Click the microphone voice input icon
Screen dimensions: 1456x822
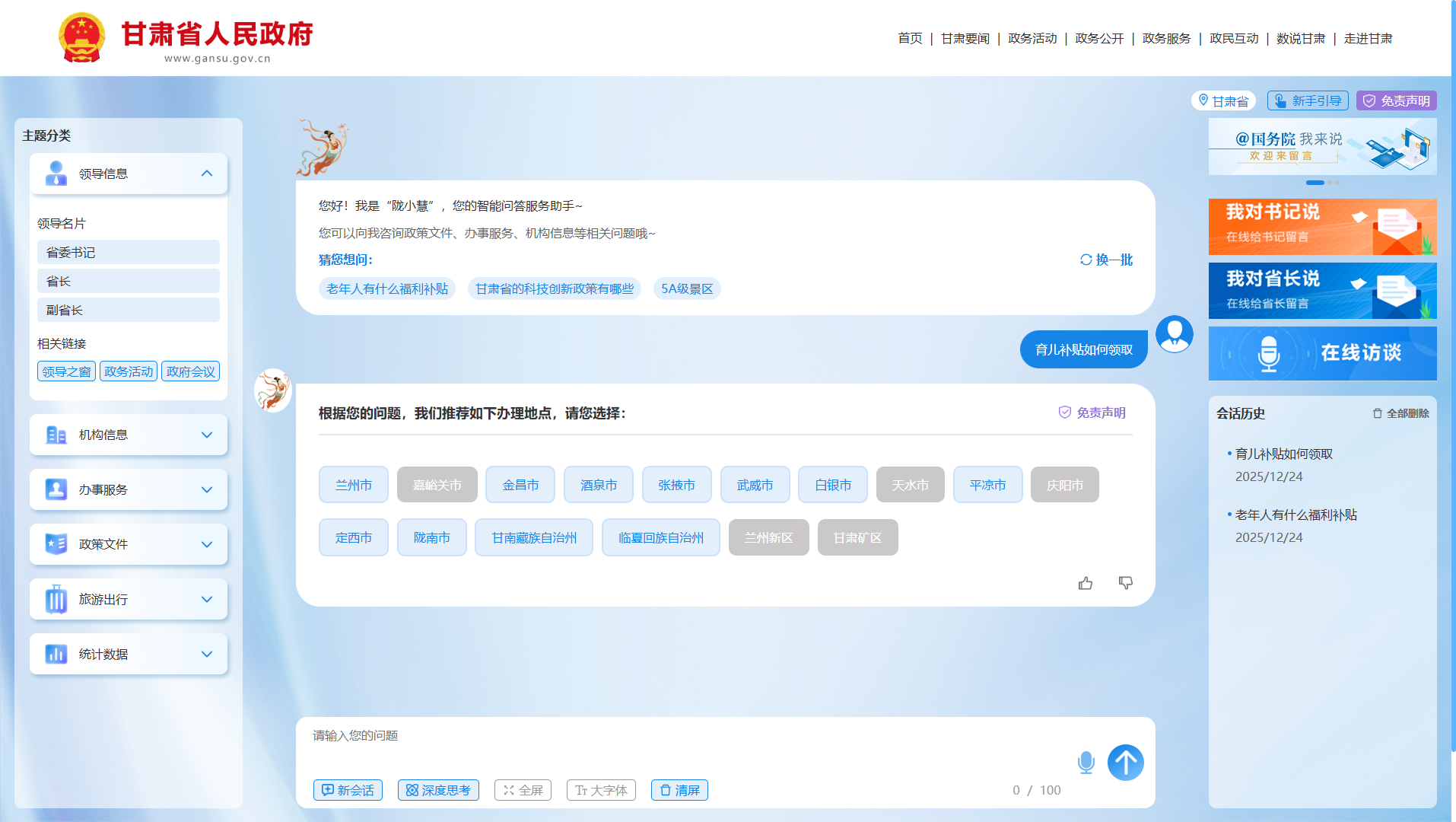(1086, 762)
